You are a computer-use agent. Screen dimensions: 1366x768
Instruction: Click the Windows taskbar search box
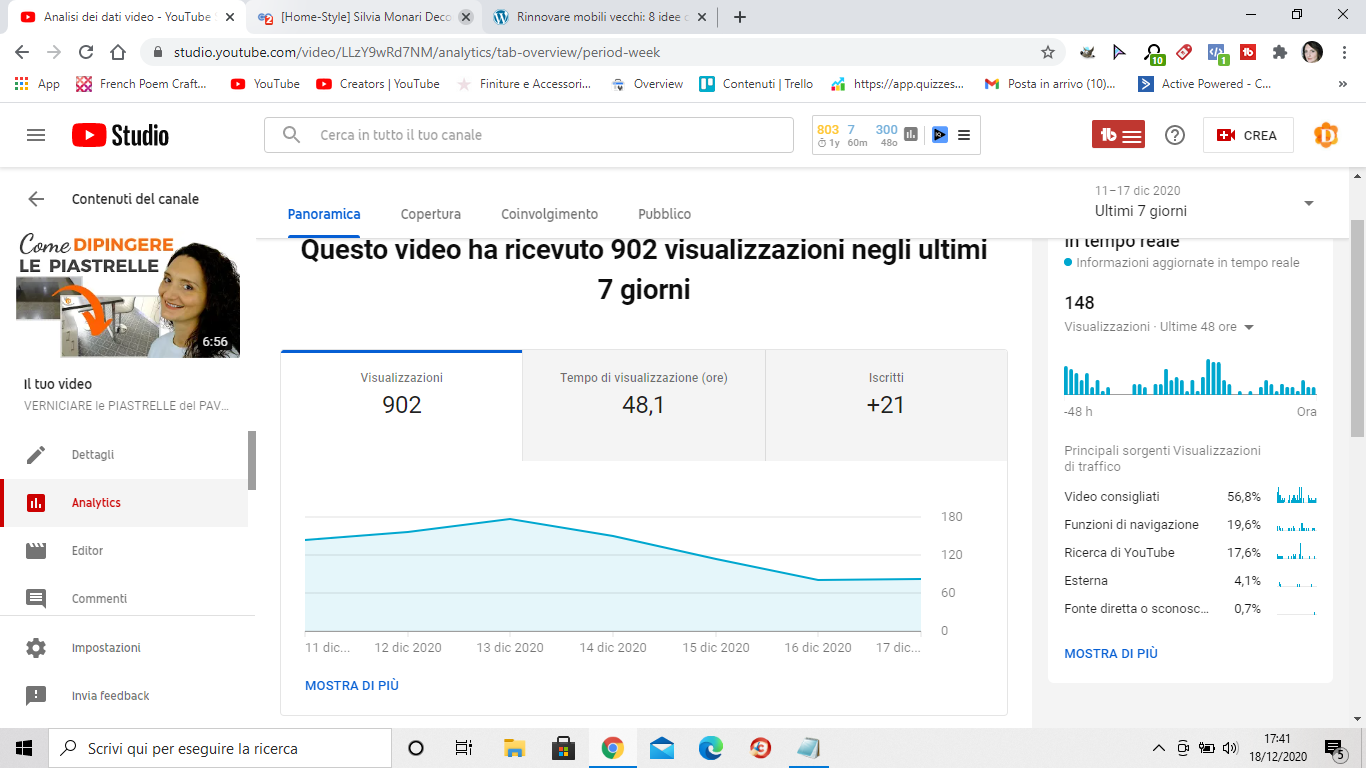(220, 748)
